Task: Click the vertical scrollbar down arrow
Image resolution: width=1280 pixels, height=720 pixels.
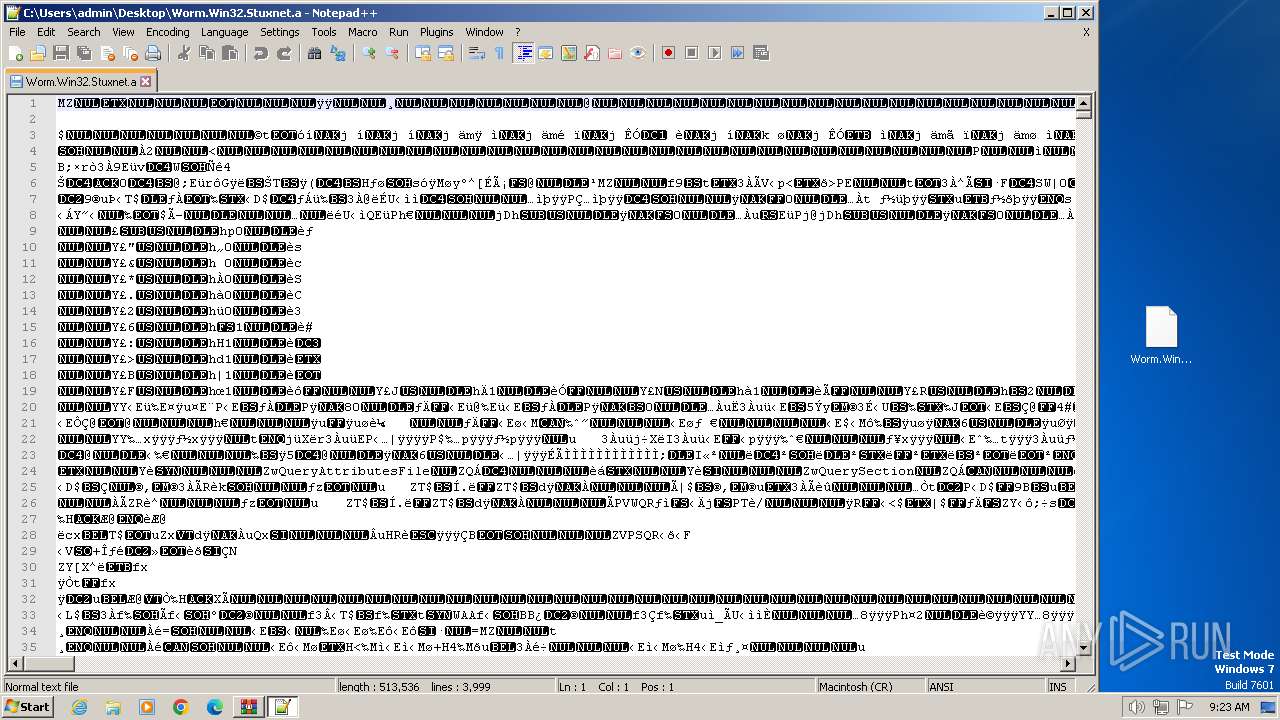Action: (1084, 648)
